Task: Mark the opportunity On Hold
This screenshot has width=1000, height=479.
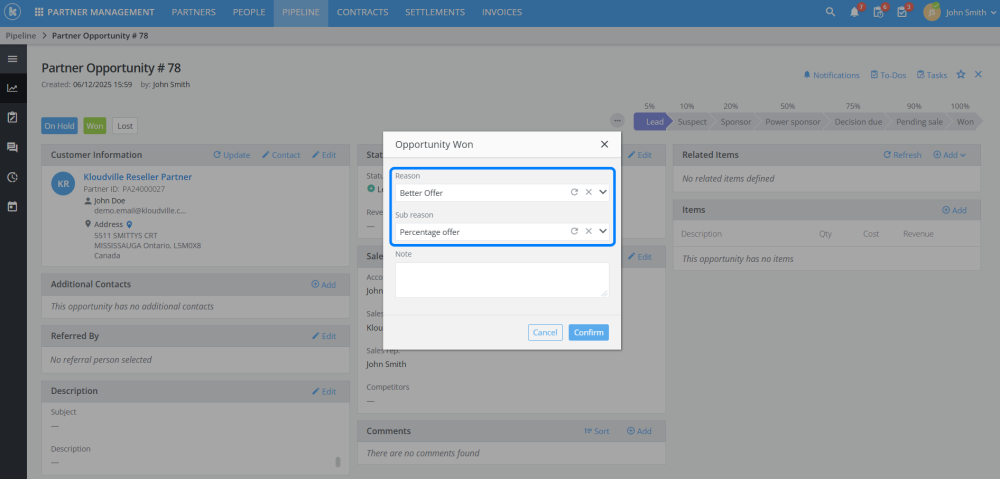Action: [59, 126]
